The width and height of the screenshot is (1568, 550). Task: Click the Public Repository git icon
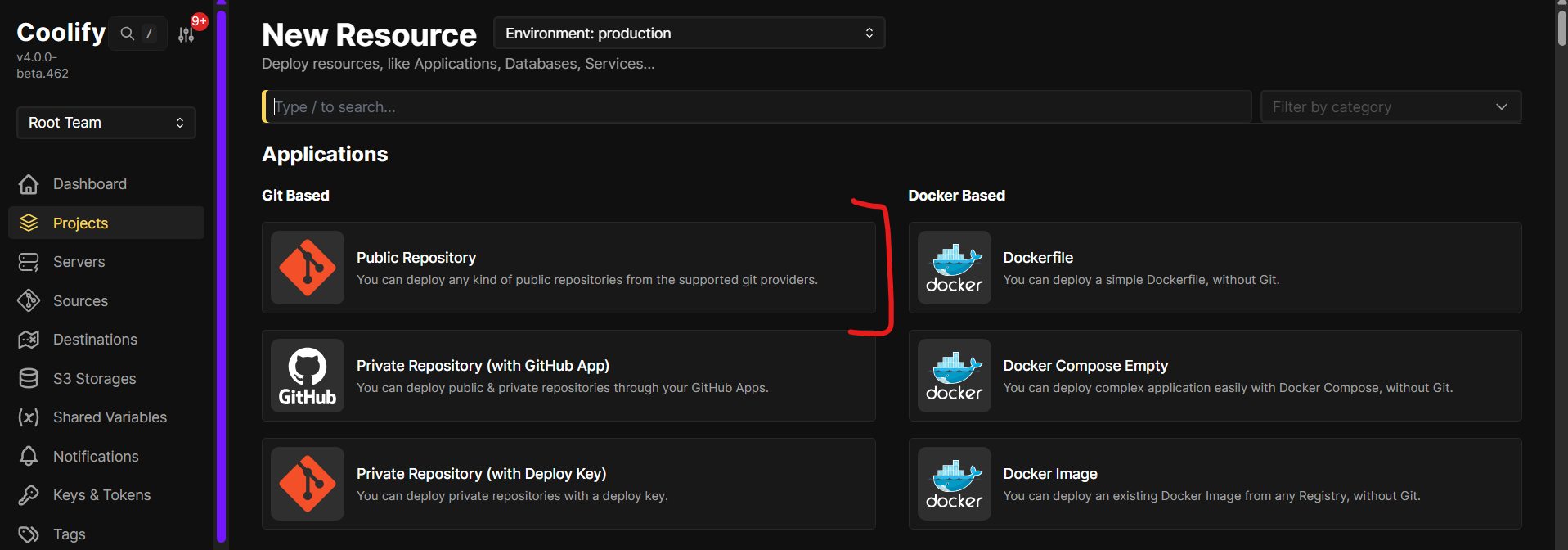[308, 268]
